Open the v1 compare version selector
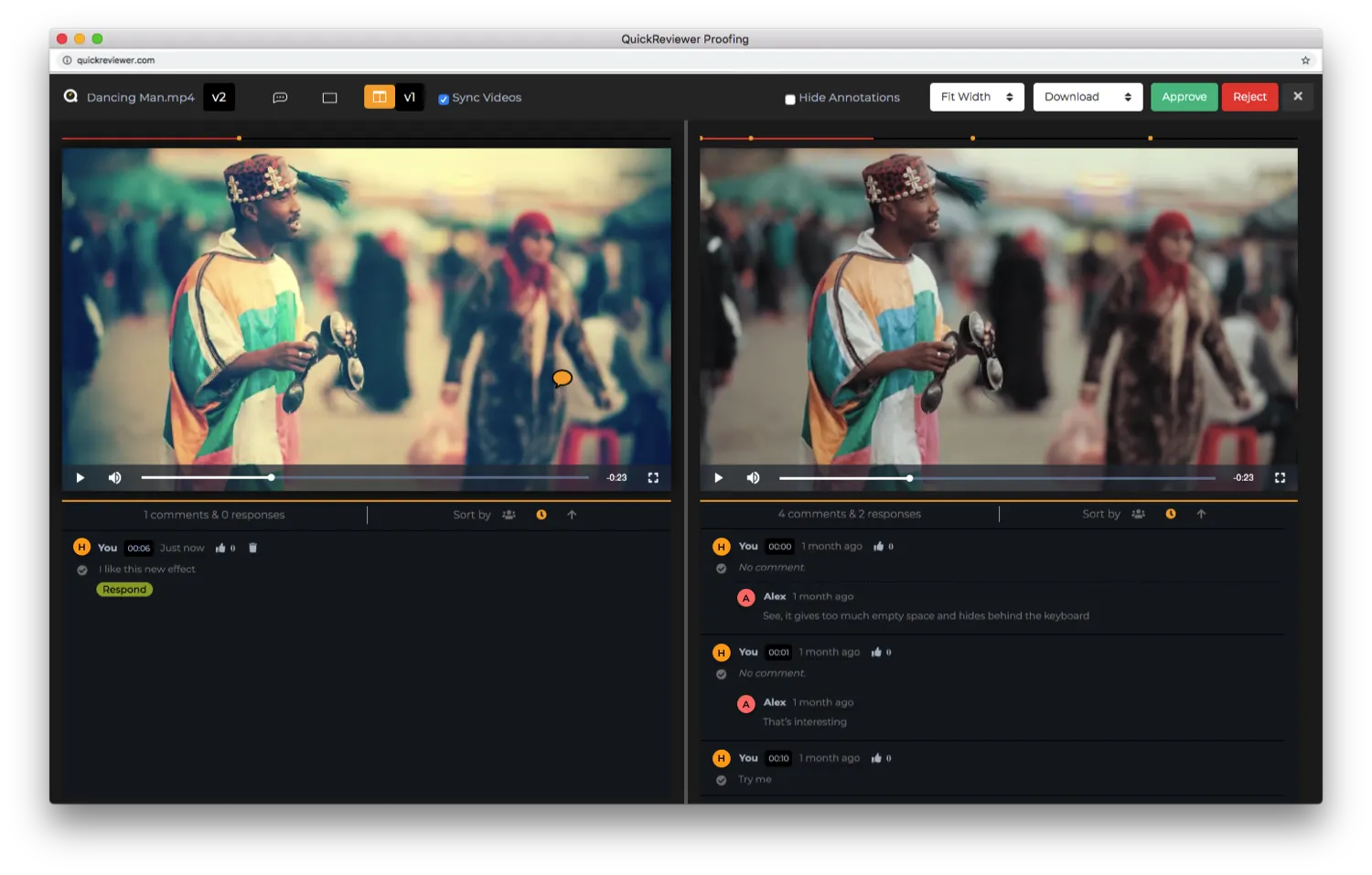This screenshot has width=1372, height=875. (x=410, y=97)
